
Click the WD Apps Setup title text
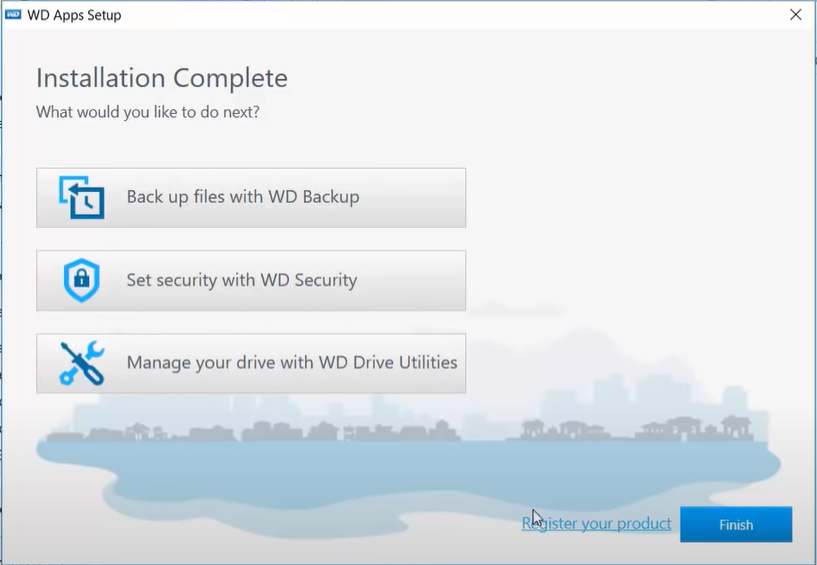[75, 15]
